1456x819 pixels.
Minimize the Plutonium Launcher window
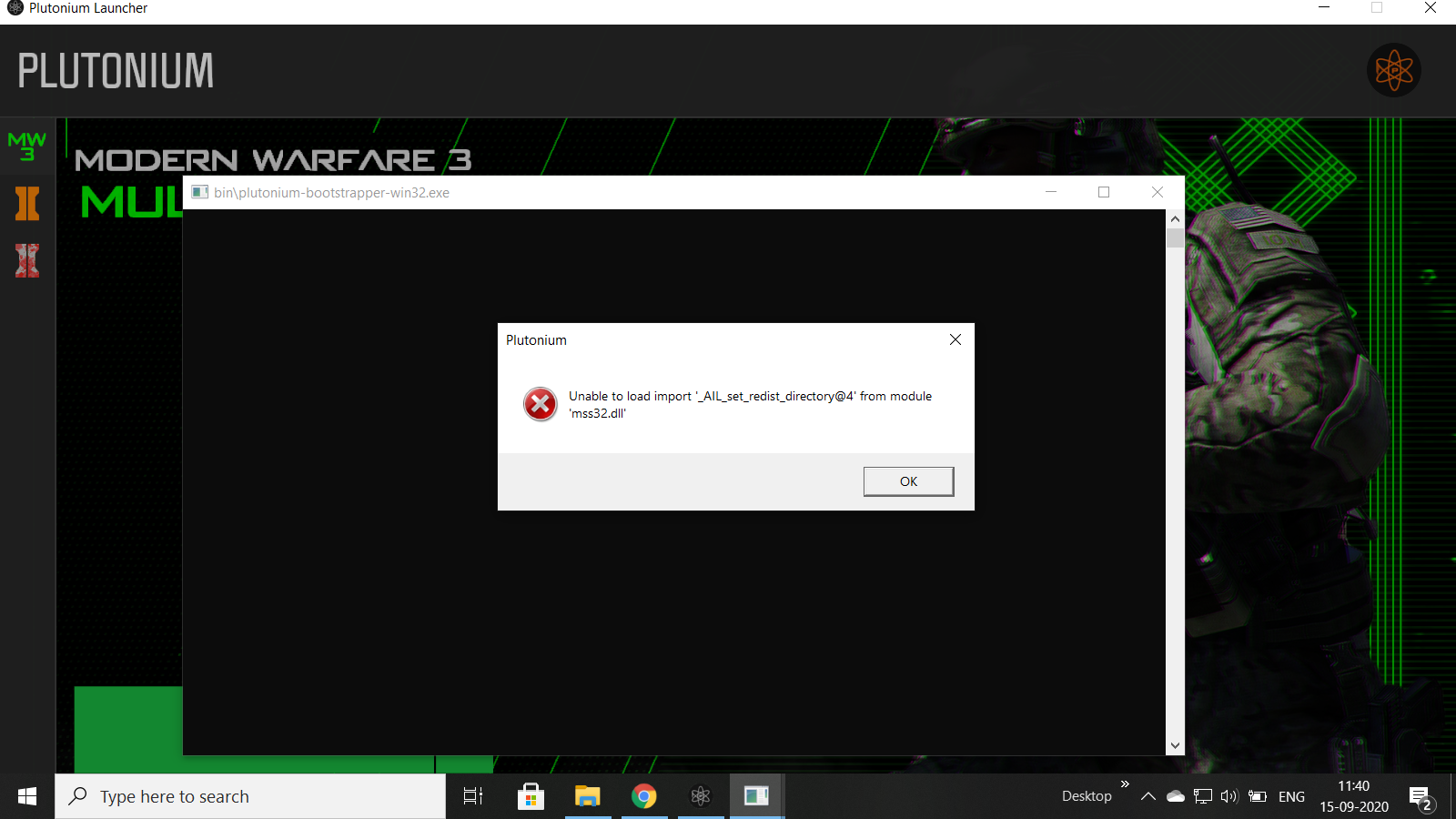tap(1324, 8)
